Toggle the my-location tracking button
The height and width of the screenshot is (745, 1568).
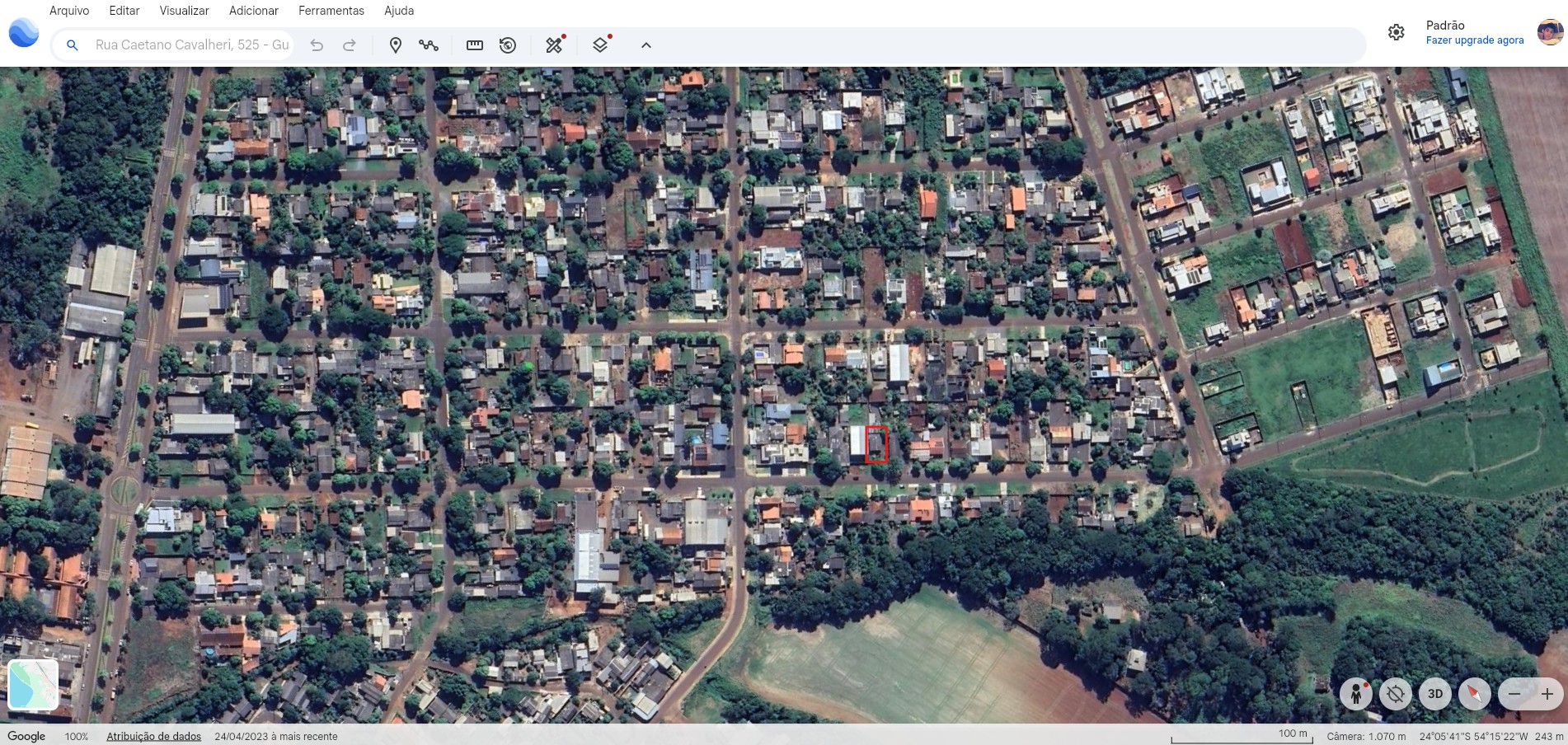(1395, 694)
